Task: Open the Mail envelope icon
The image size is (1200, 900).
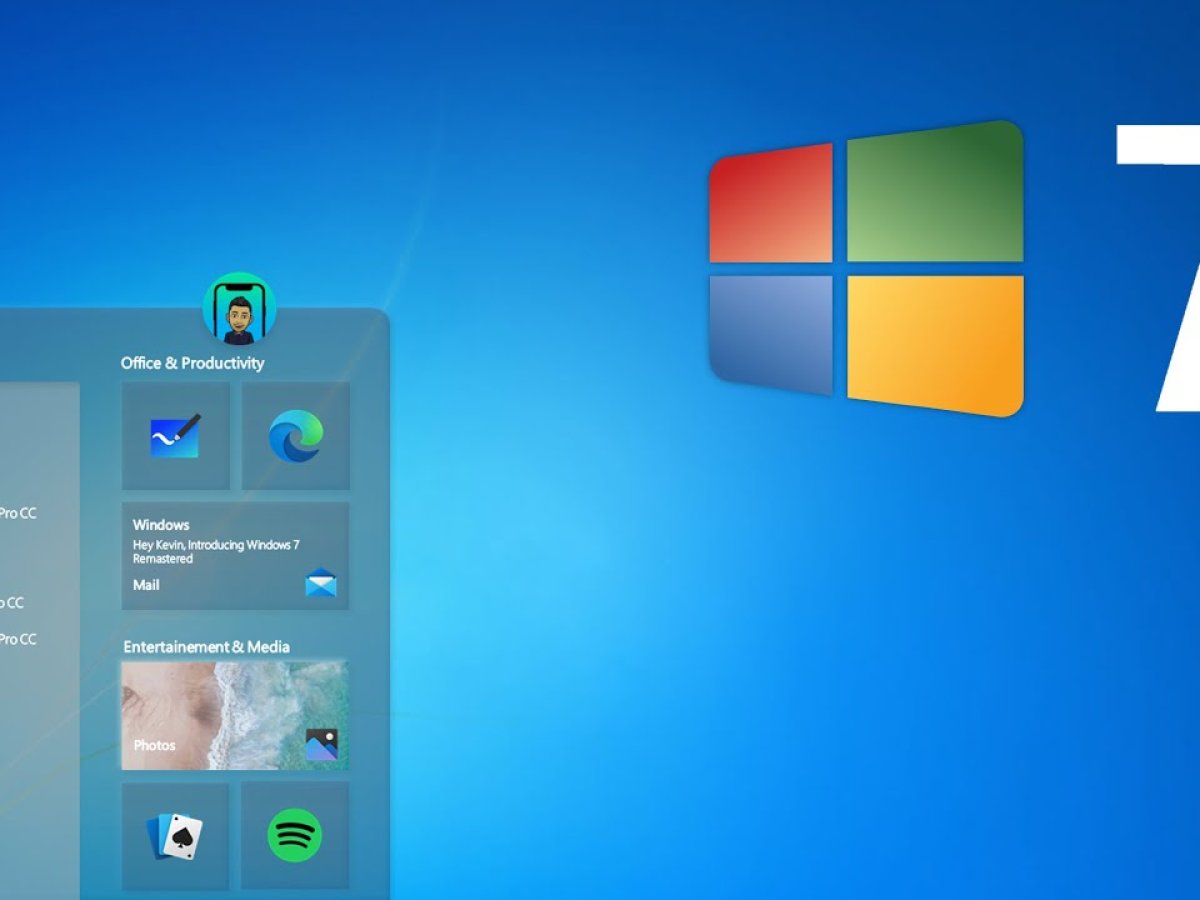Action: click(321, 582)
